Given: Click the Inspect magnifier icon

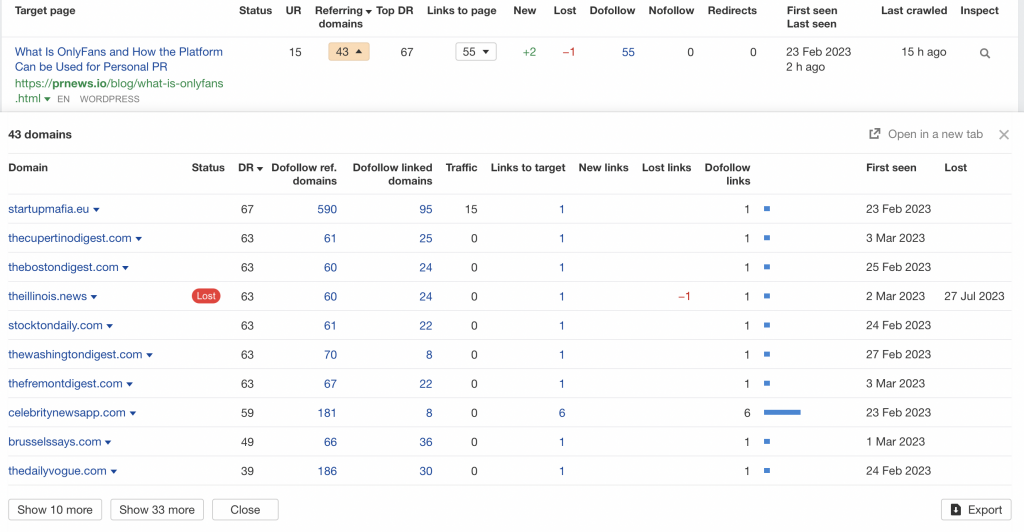Looking at the screenshot, I should coord(985,54).
